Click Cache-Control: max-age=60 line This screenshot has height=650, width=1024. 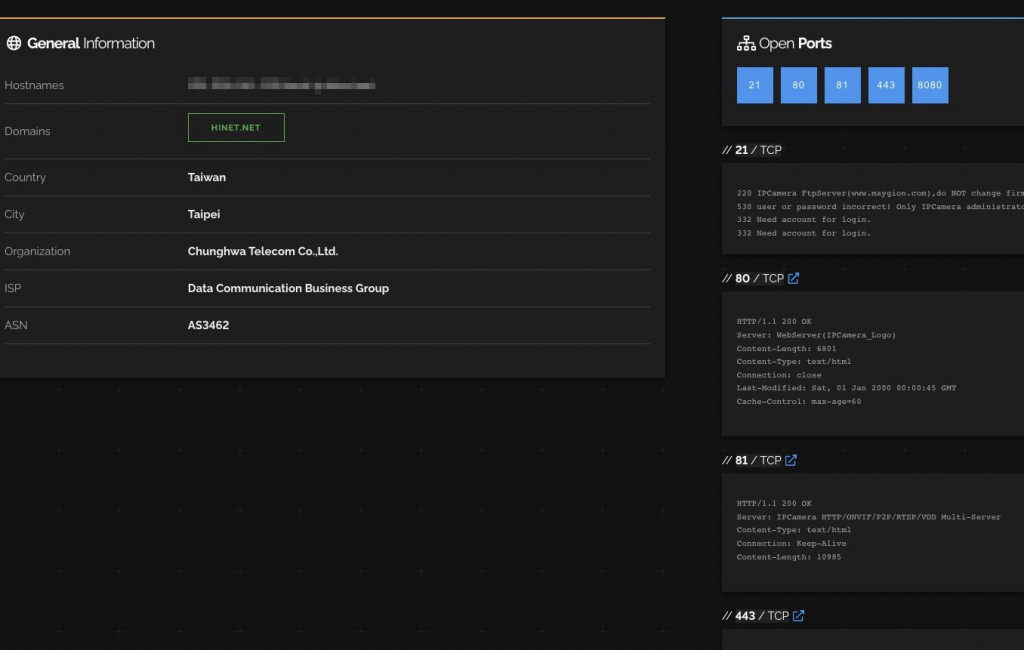tap(799, 402)
